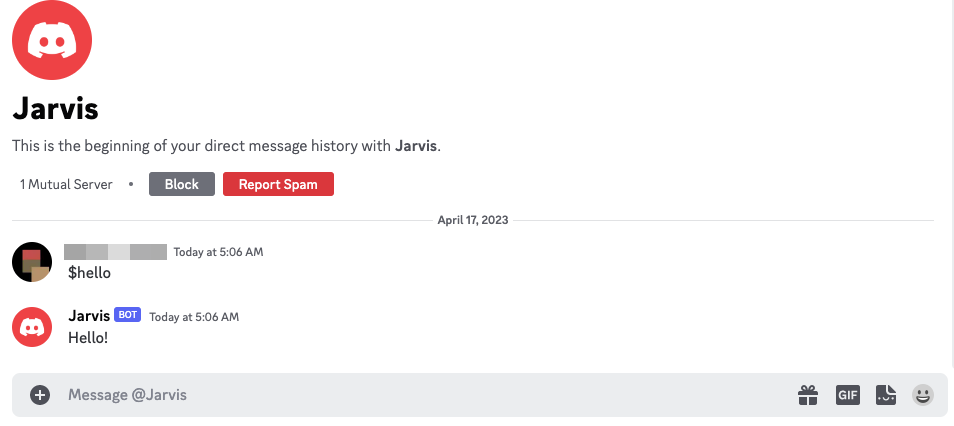Select the $hello message text
Image resolution: width=954 pixels, height=426 pixels.
(89, 273)
